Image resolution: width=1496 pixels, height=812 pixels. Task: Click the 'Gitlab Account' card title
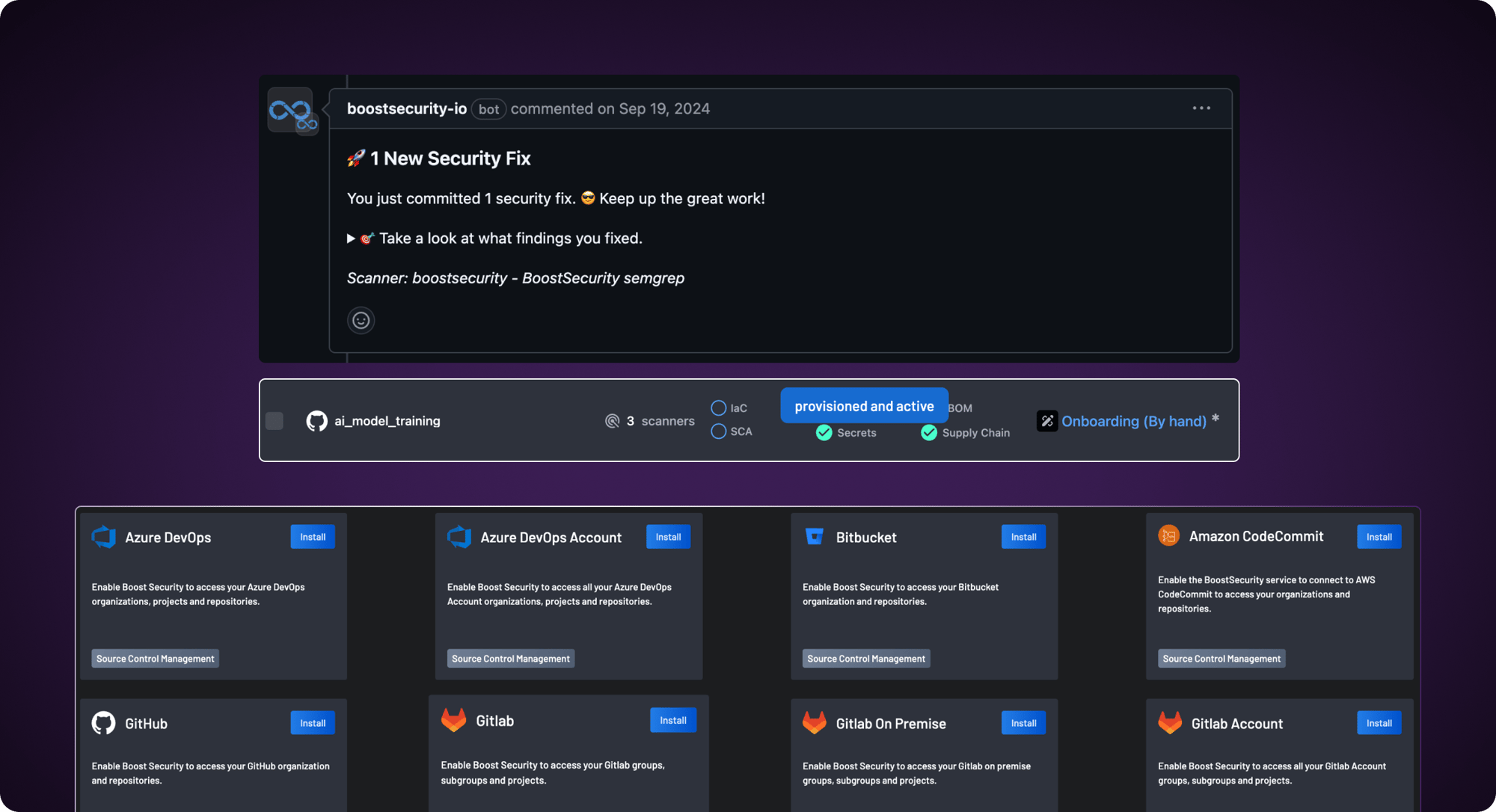click(x=1237, y=724)
